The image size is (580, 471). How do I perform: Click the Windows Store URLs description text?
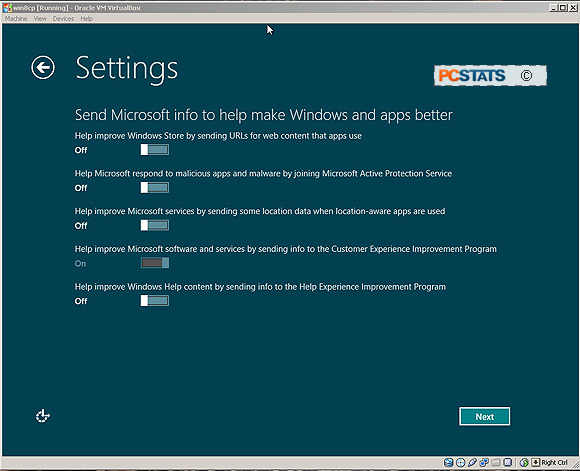point(218,136)
